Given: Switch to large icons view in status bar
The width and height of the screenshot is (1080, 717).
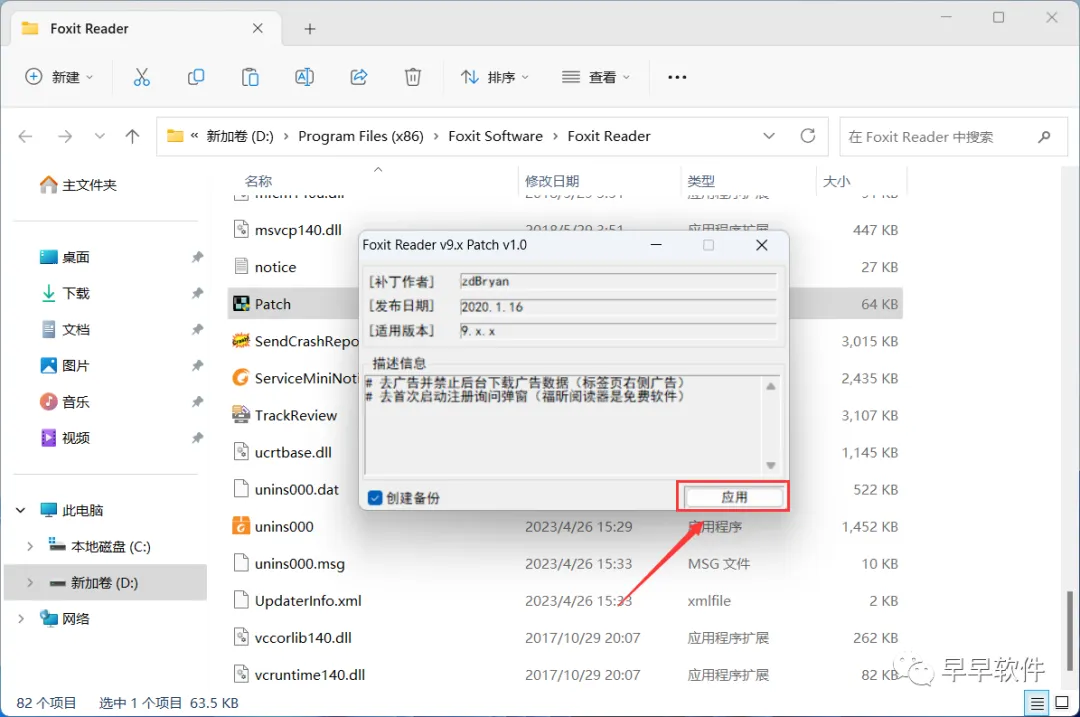Looking at the screenshot, I should (x=1062, y=703).
